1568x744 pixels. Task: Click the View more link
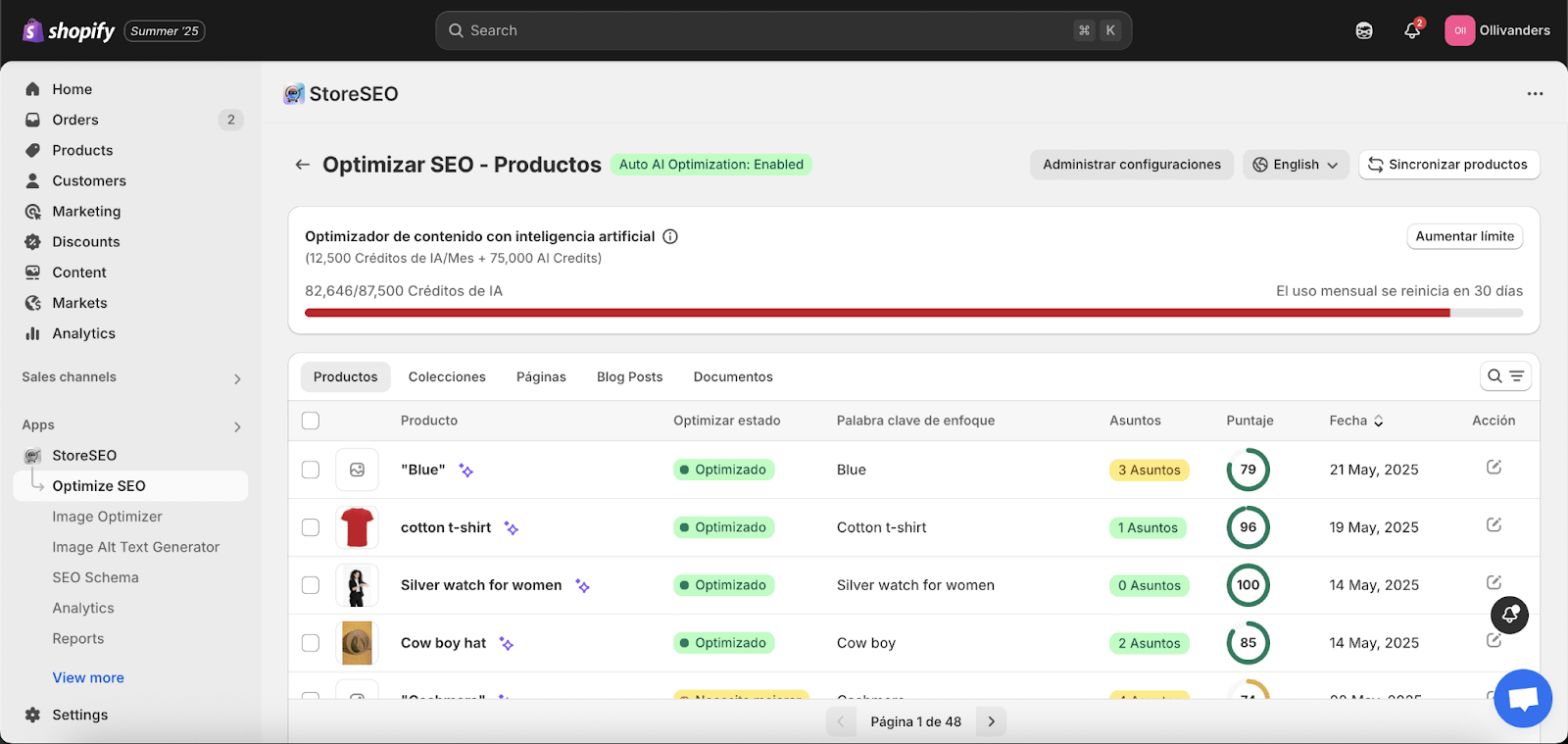[x=88, y=677]
